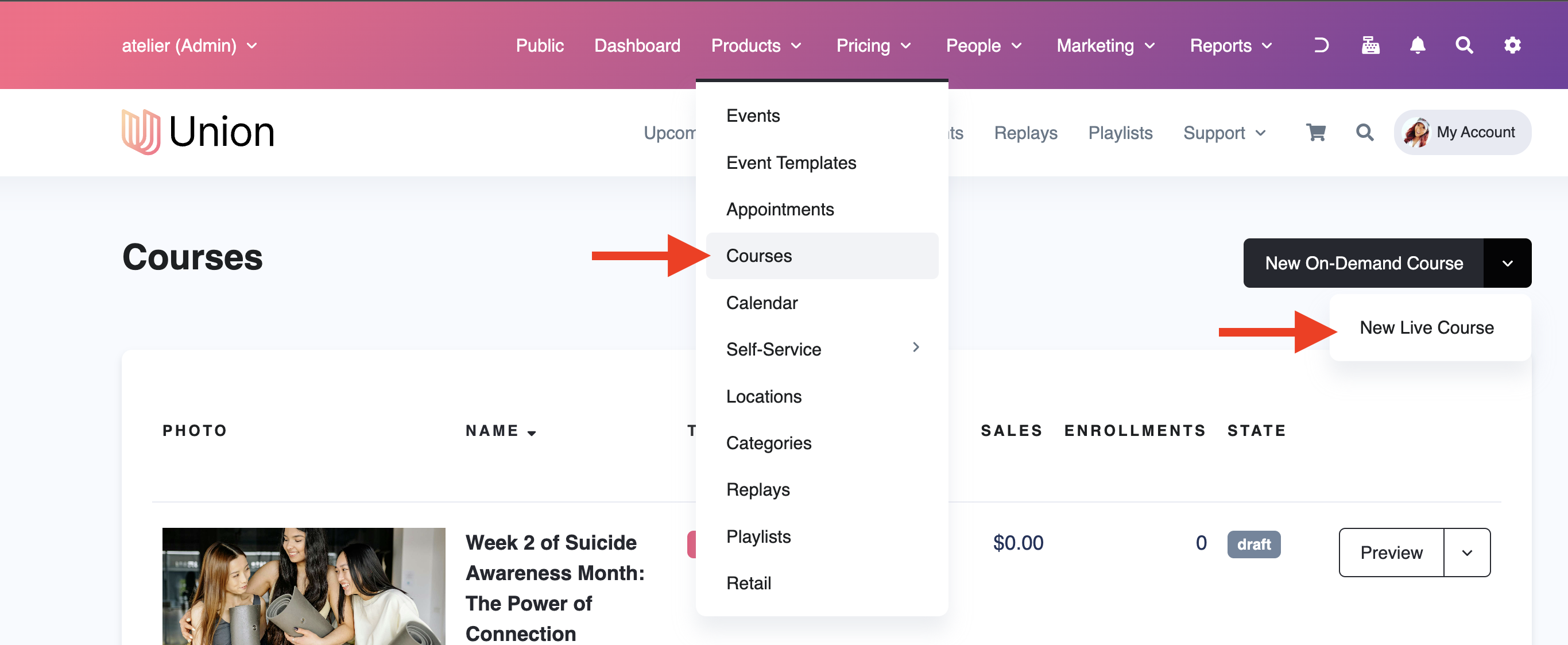This screenshot has width=1568, height=645.
Task: Expand the Self-Service submenu arrow
Action: pos(915,347)
